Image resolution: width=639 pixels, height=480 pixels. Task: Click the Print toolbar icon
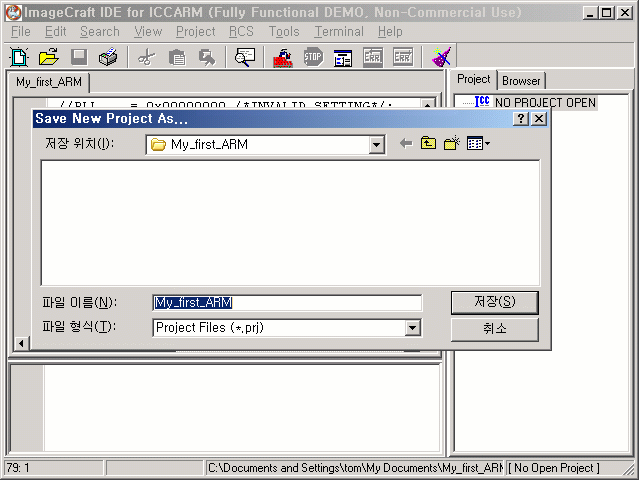108,57
